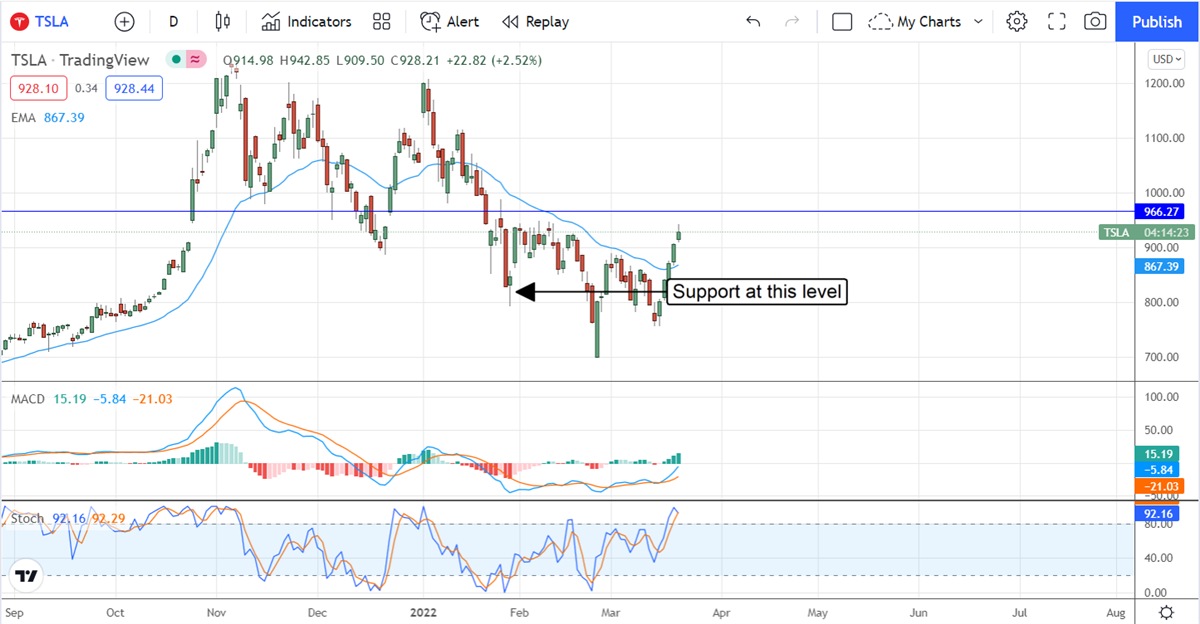Click the compare or add symbol plus icon
The height and width of the screenshot is (624, 1200).
(124, 21)
